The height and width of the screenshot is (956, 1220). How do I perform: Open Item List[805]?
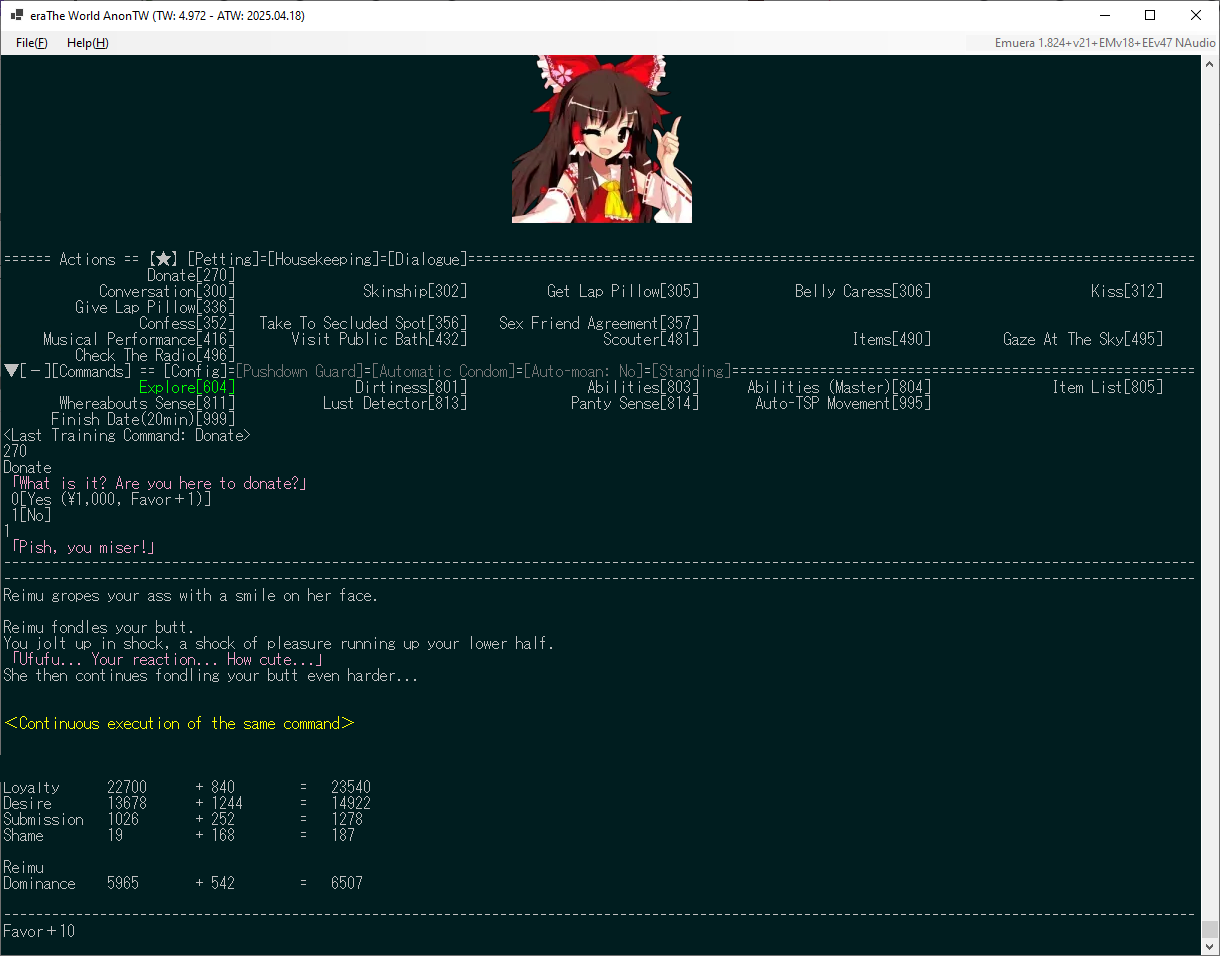point(1107,388)
